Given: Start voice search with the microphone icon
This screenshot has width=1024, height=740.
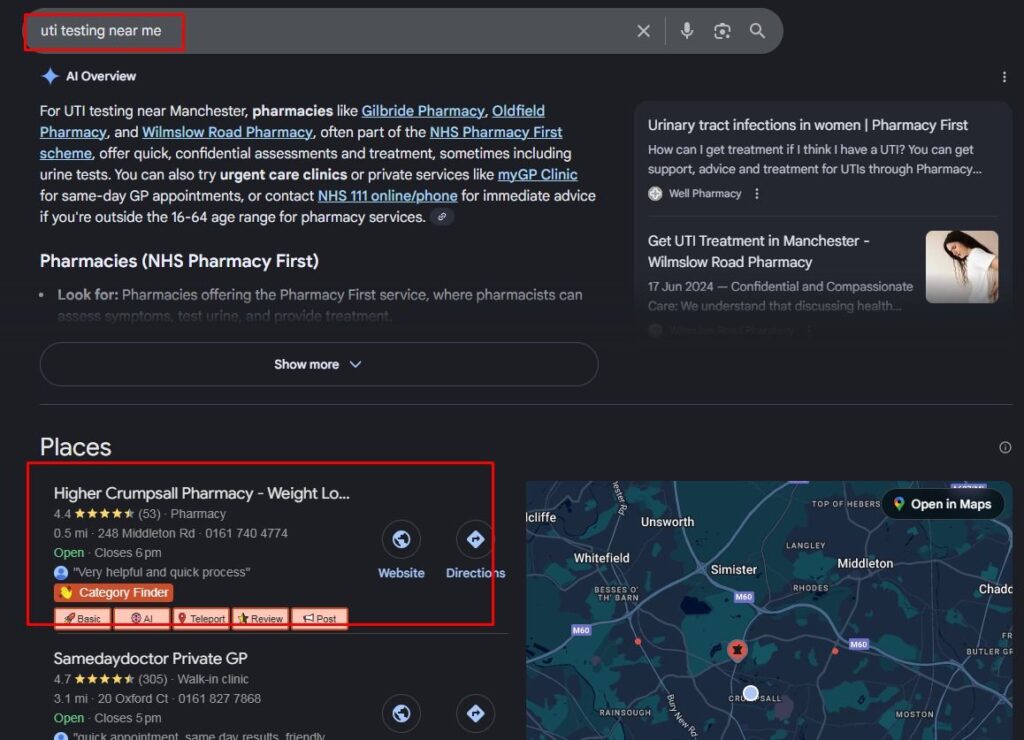Looking at the screenshot, I should coord(687,31).
